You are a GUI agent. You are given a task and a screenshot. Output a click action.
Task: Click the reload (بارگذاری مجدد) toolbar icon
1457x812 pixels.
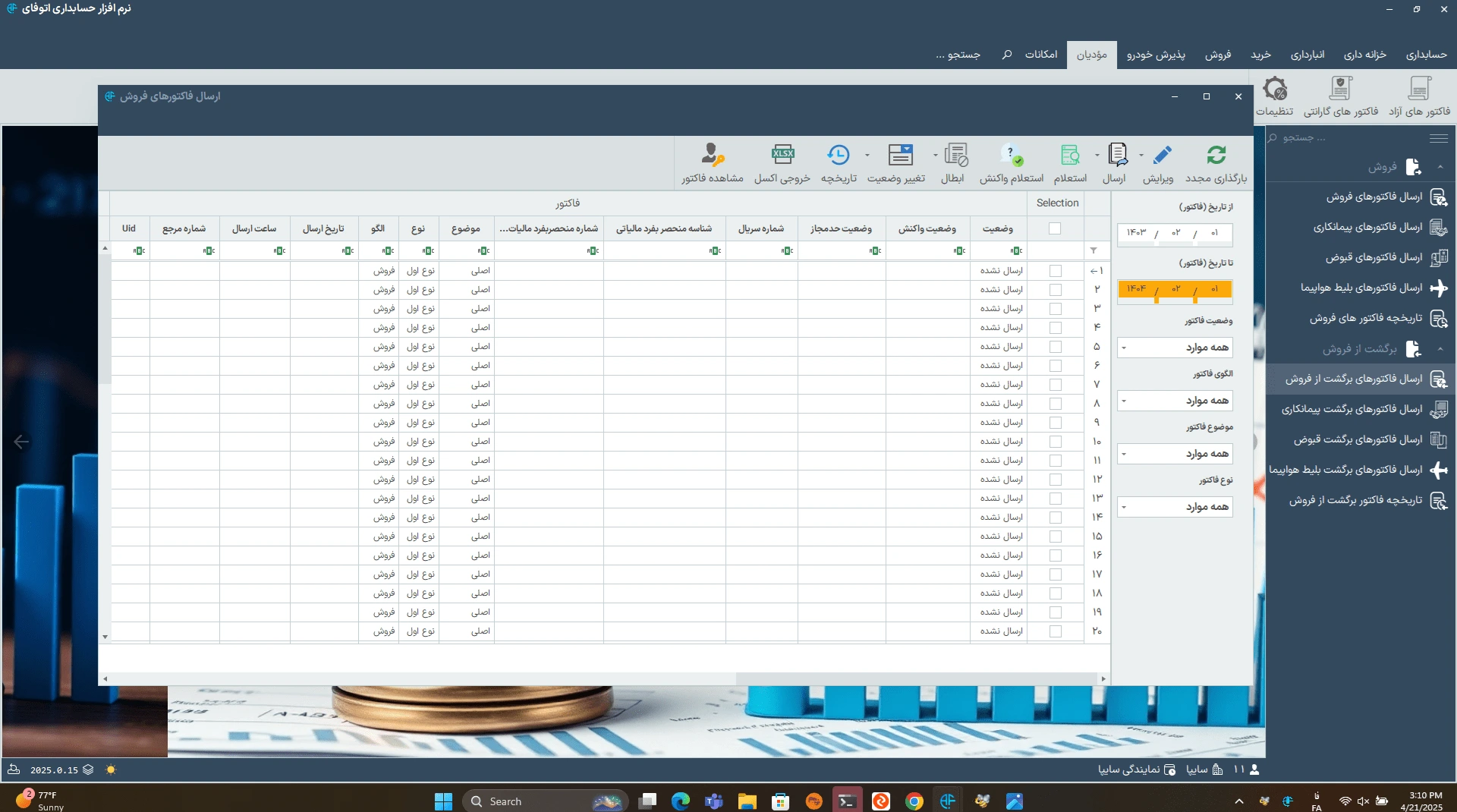(x=1216, y=156)
